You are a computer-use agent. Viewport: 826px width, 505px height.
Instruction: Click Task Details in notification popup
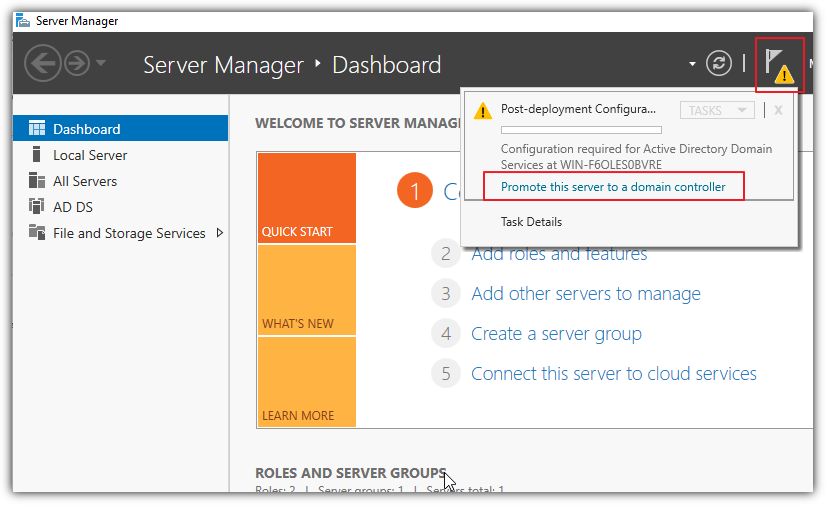coord(531,222)
